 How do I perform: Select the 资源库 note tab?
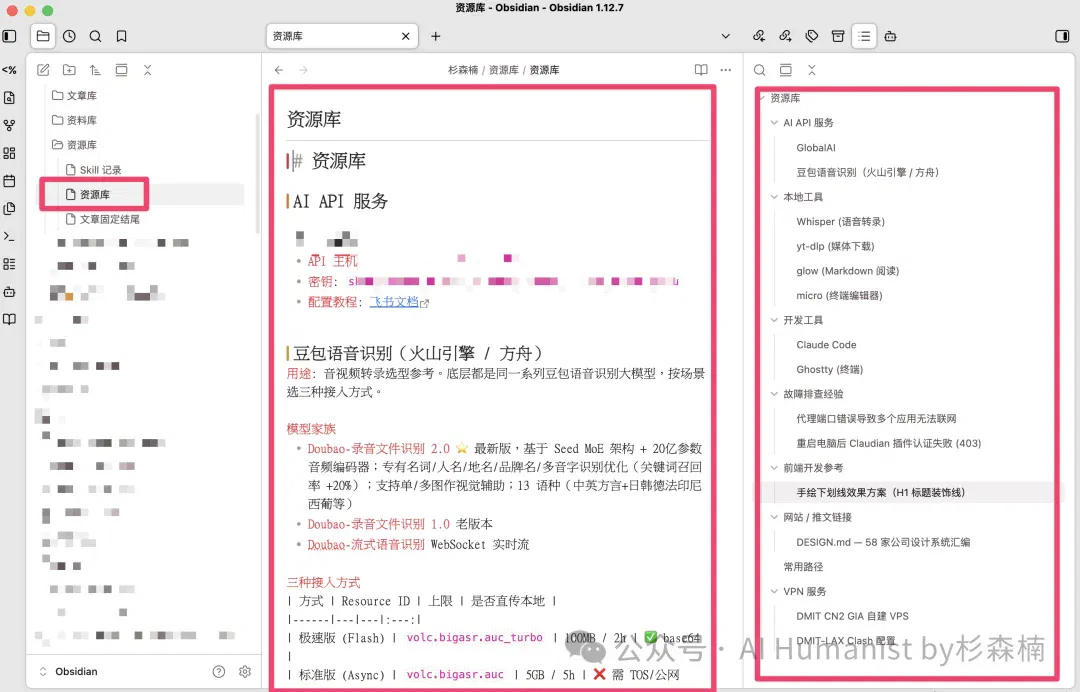pyautogui.click(x=342, y=36)
